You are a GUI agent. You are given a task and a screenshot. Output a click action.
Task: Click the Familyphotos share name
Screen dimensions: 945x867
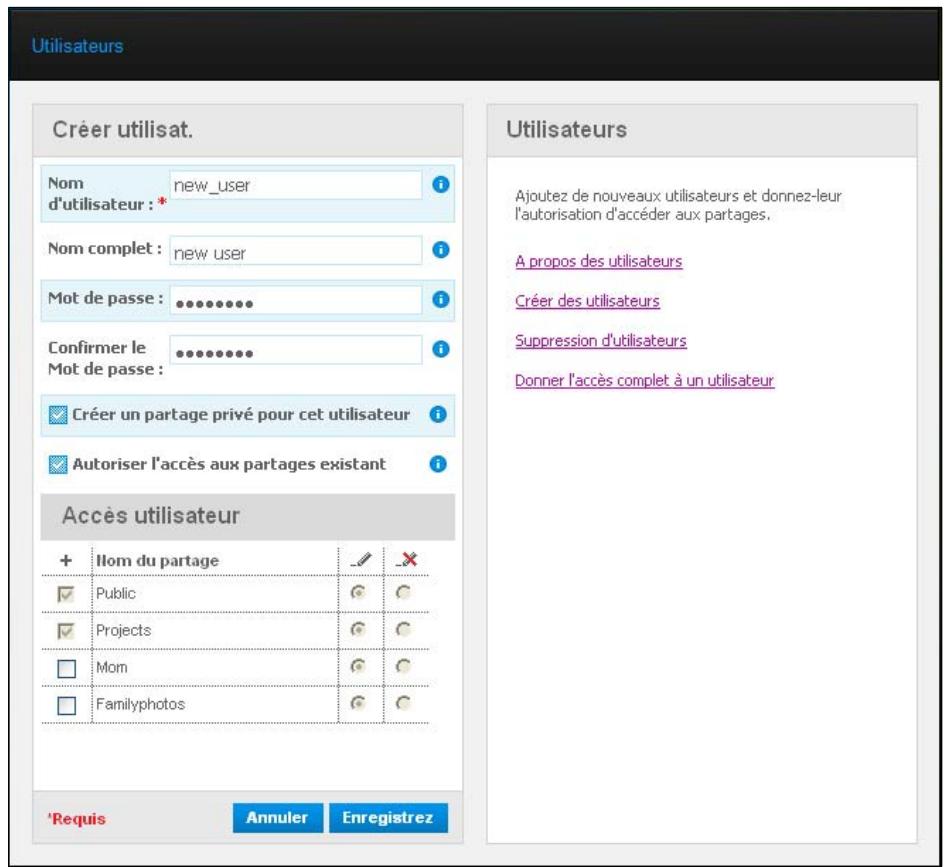click(140, 704)
